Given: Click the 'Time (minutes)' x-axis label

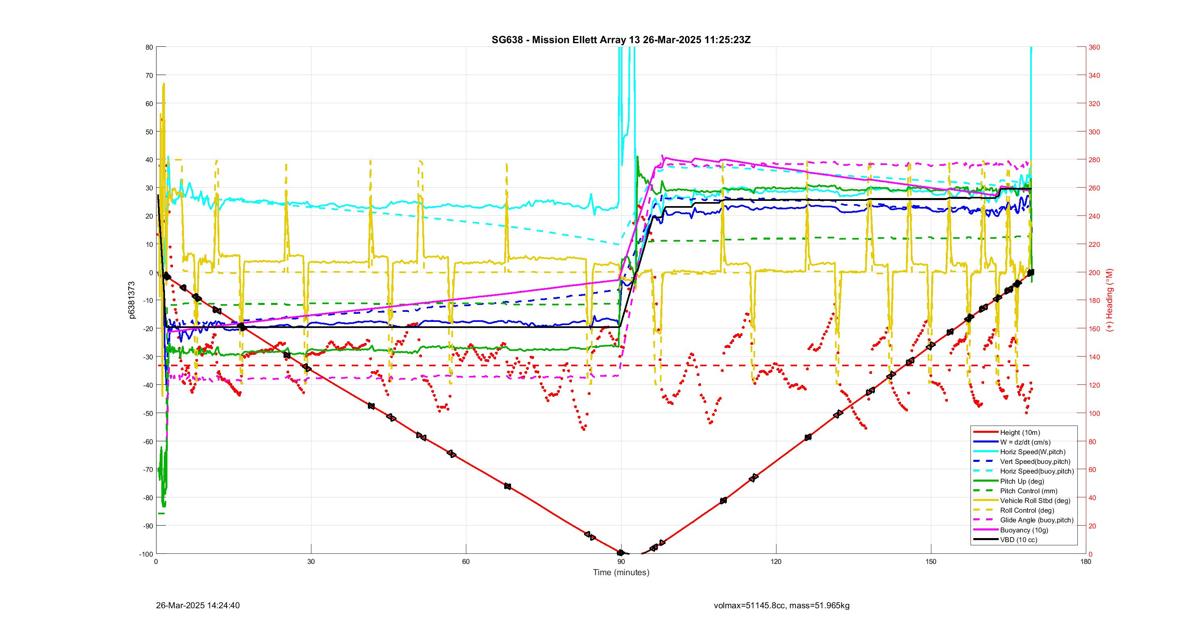Looking at the screenshot, I should (621, 573).
